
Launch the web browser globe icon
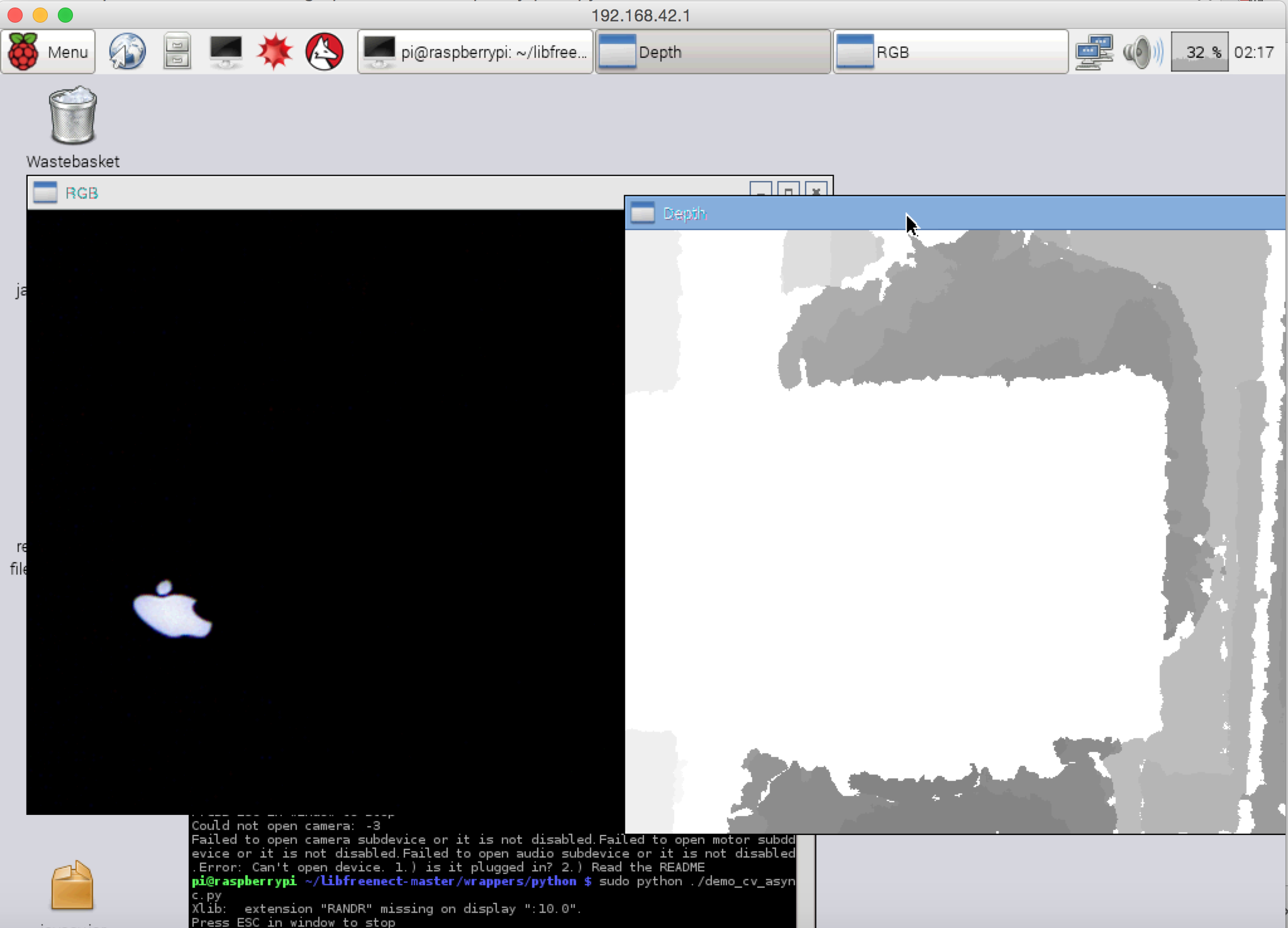[x=127, y=52]
